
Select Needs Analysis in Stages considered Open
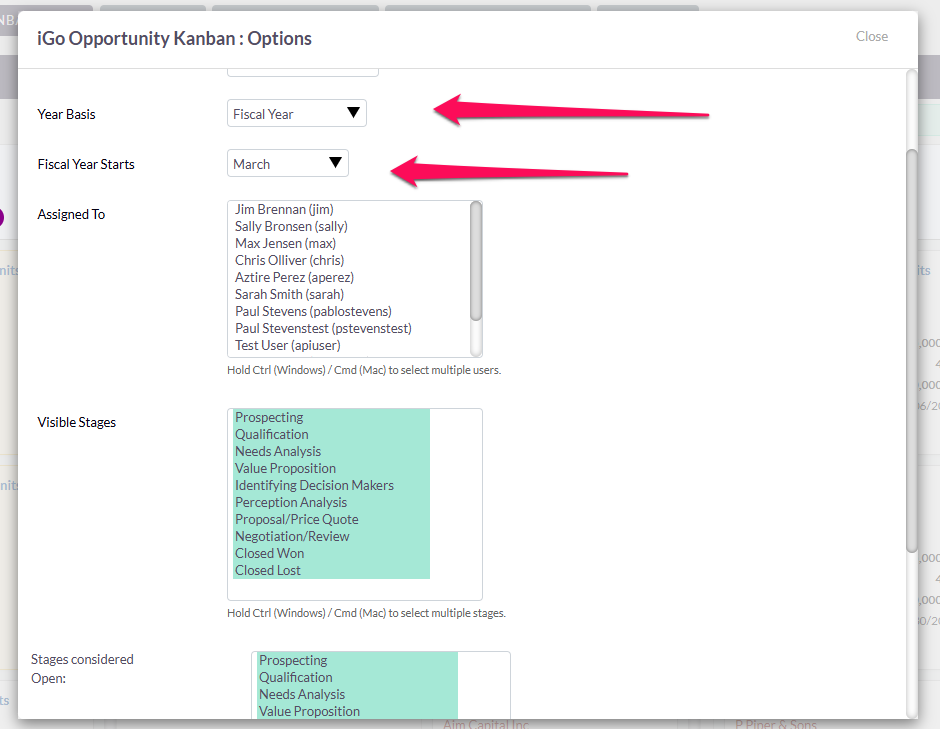pos(357,694)
